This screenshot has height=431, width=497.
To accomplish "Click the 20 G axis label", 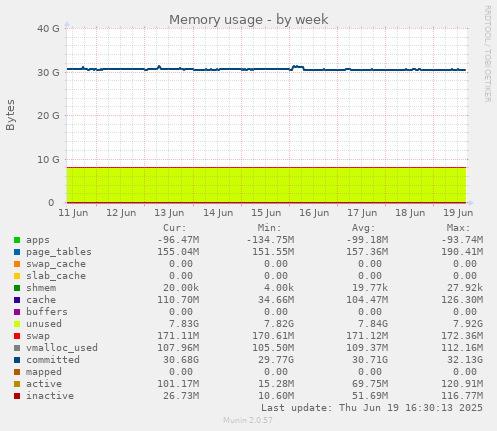I will pyautogui.click(x=48, y=116).
